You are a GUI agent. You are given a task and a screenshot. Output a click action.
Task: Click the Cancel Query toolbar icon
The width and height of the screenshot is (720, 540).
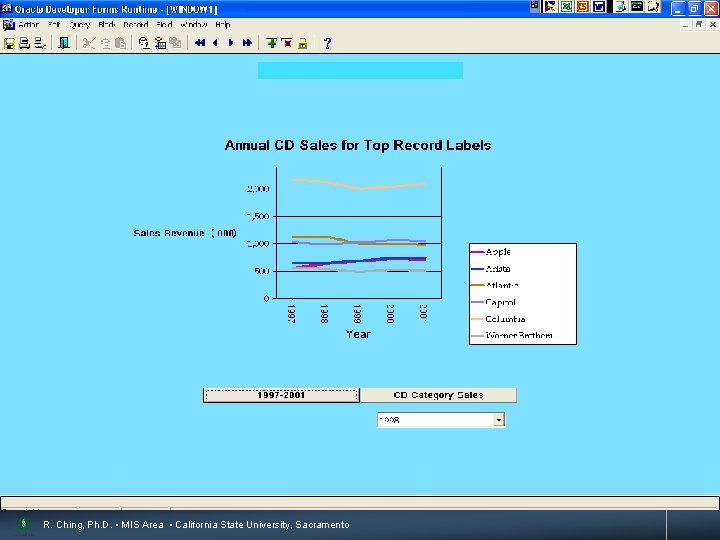[x=175, y=43]
